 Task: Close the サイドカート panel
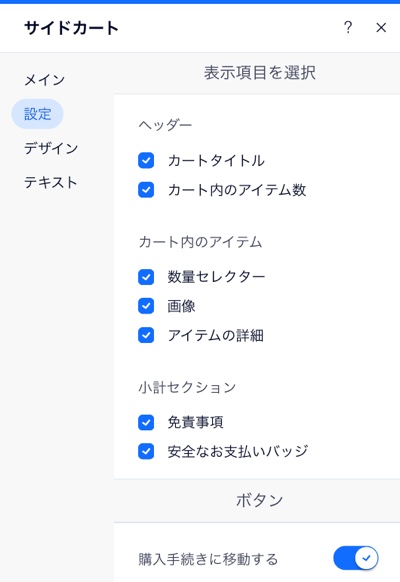coord(381,27)
